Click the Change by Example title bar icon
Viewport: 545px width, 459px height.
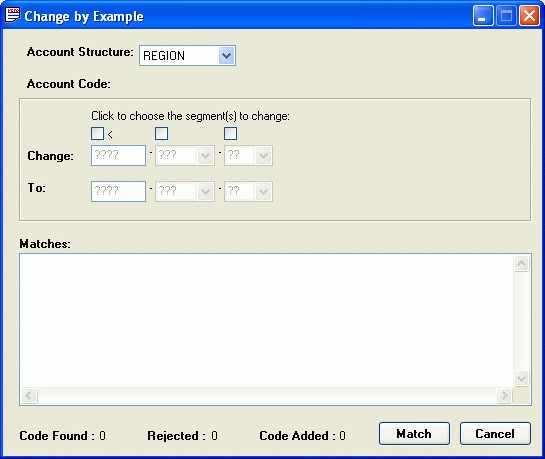(13, 15)
